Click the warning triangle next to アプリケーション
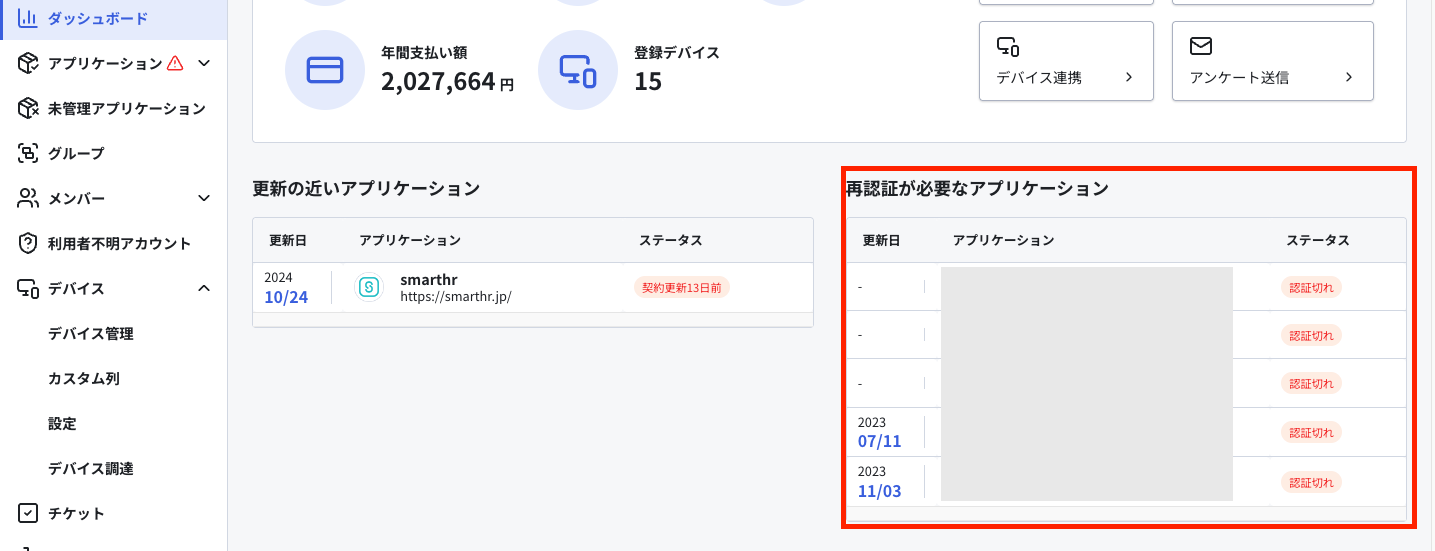The image size is (1435, 551). 175,63
